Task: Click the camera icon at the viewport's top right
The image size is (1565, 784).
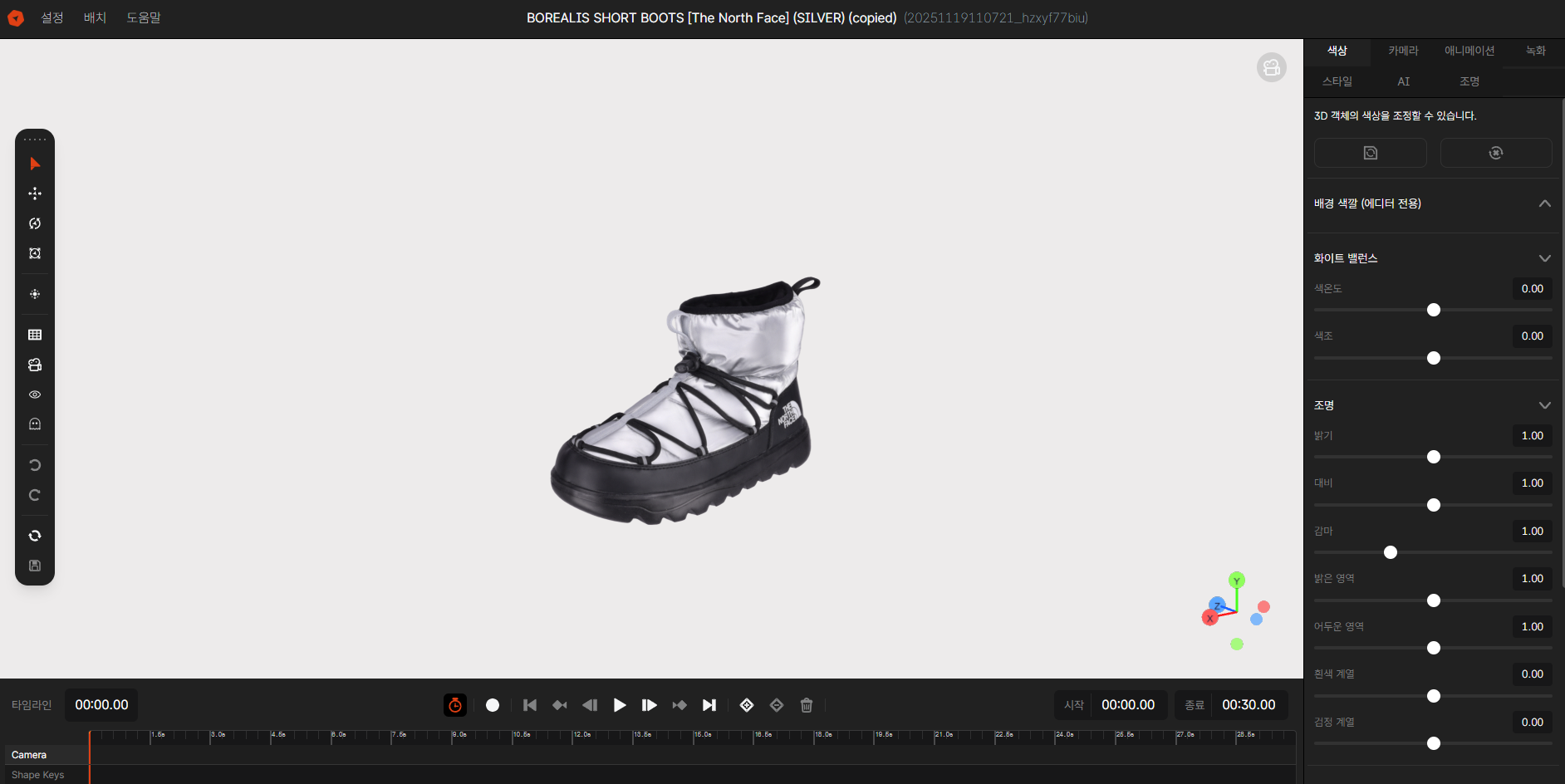Action: (x=1271, y=68)
